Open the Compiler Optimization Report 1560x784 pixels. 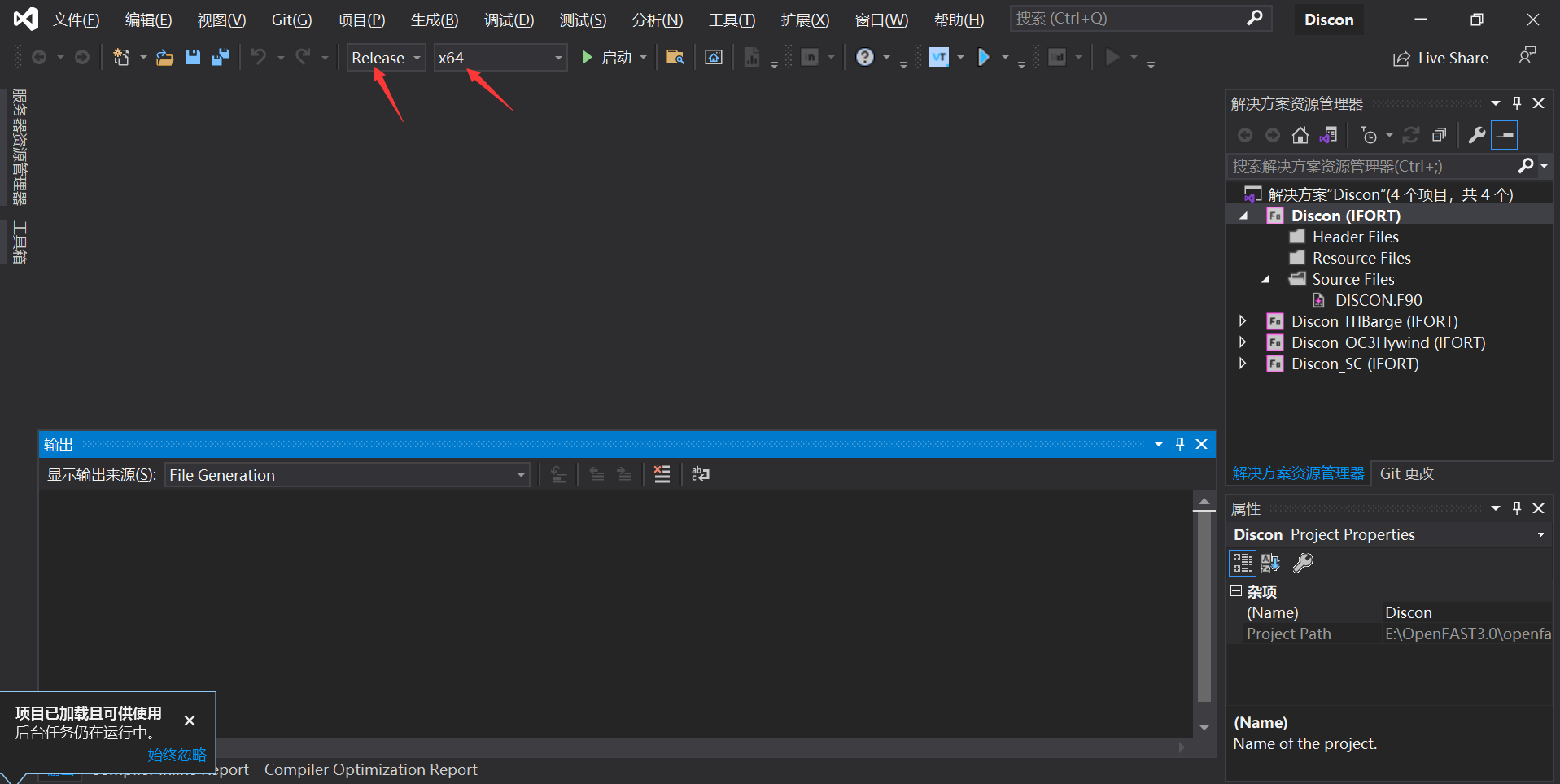click(x=371, y=769)
